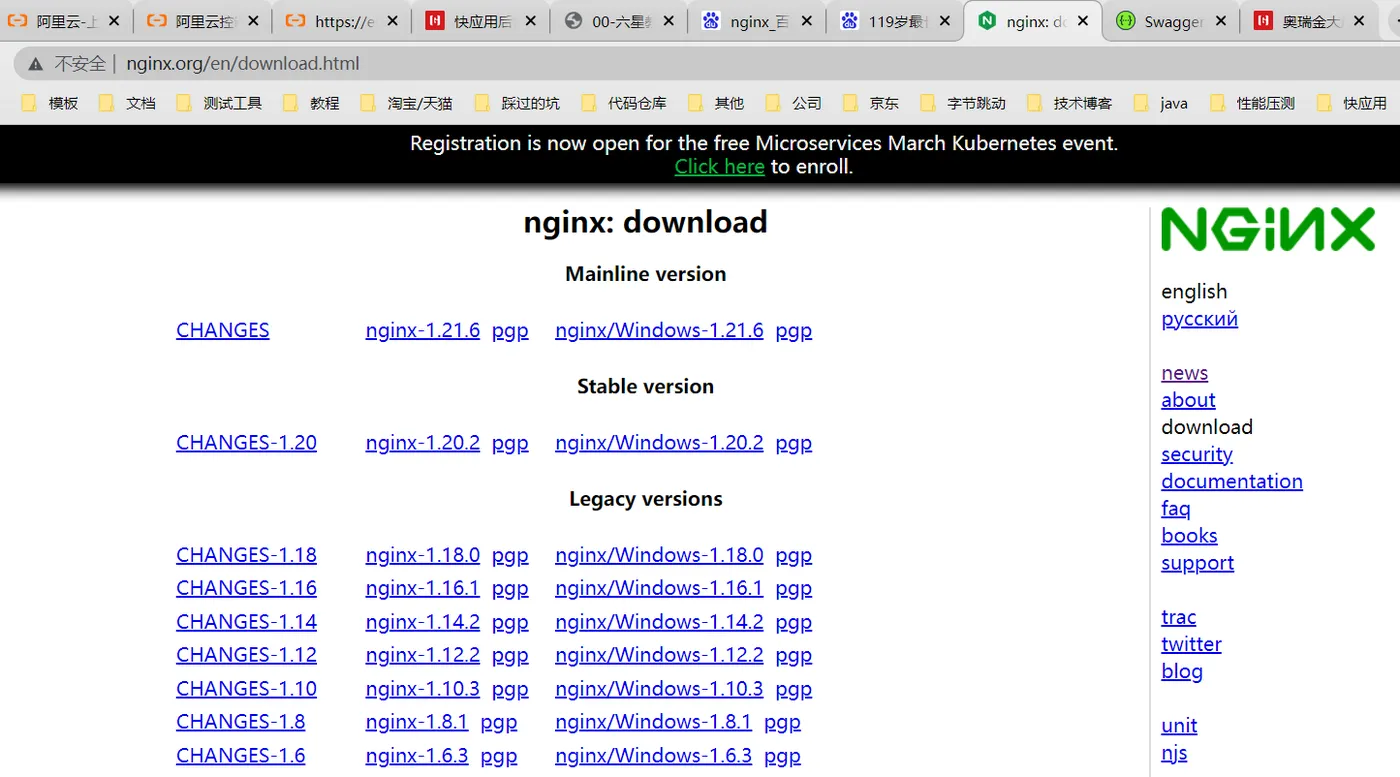Click the favicon of the 阿里云控 tab
This screenshot has height=777, width=1400.
click(157, 21)
